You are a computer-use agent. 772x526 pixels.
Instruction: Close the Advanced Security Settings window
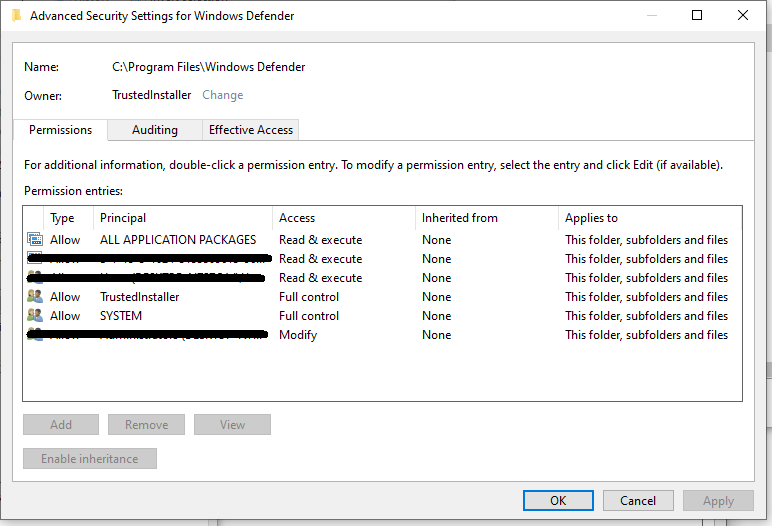pyautogui.click(x=743, y=15)
